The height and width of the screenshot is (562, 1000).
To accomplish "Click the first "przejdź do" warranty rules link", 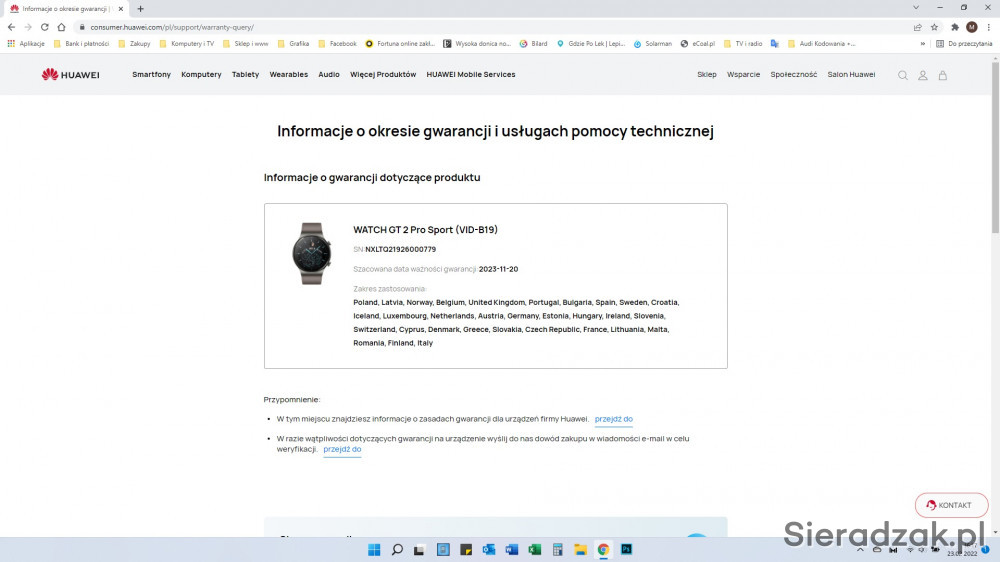I will click(x=613, y=419).
